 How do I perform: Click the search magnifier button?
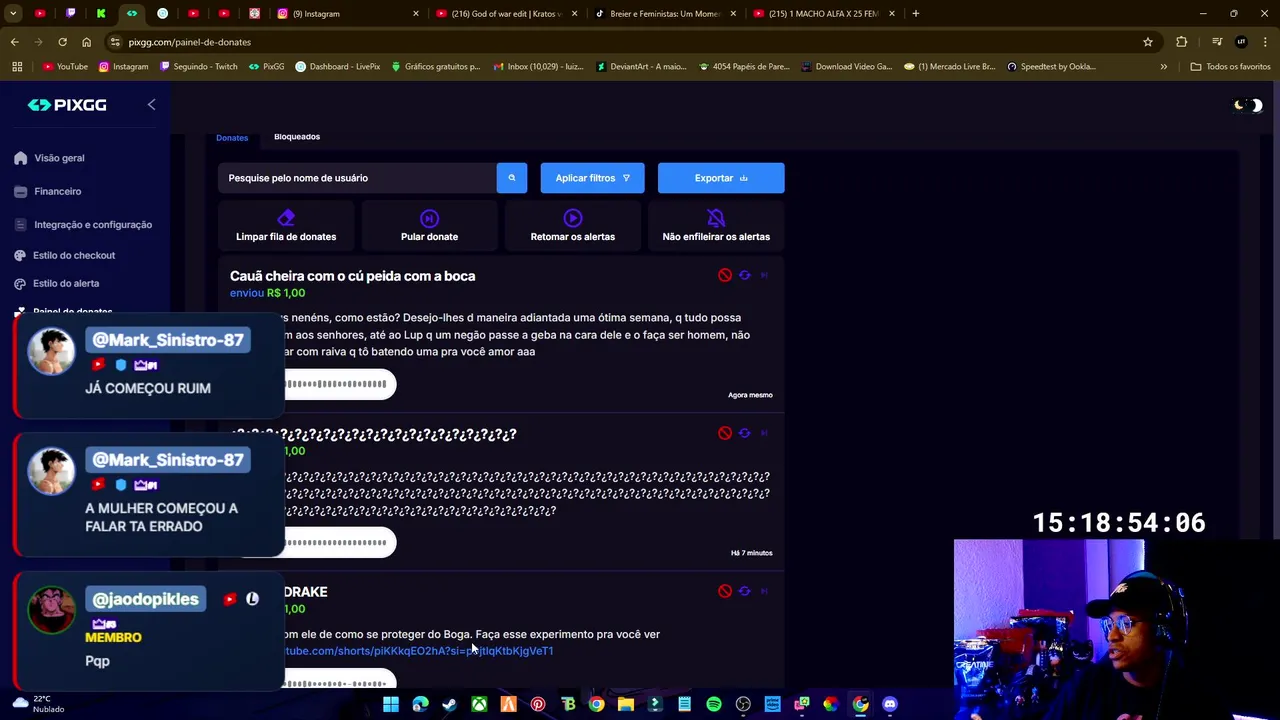click(511, 178)
